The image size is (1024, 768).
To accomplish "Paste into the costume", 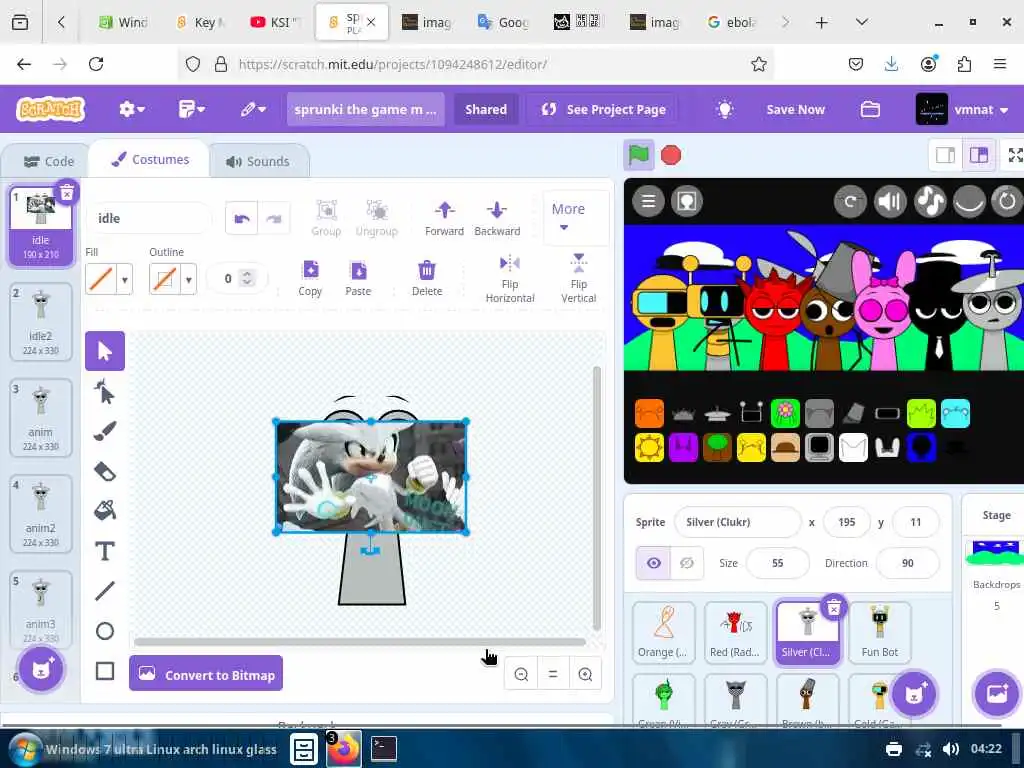I will (358, 279).
